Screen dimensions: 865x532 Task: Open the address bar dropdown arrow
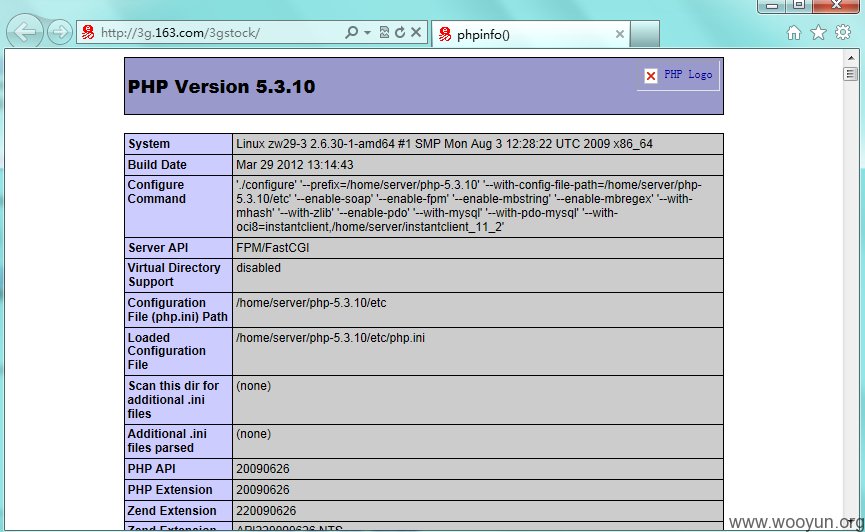tap(367, 33)
